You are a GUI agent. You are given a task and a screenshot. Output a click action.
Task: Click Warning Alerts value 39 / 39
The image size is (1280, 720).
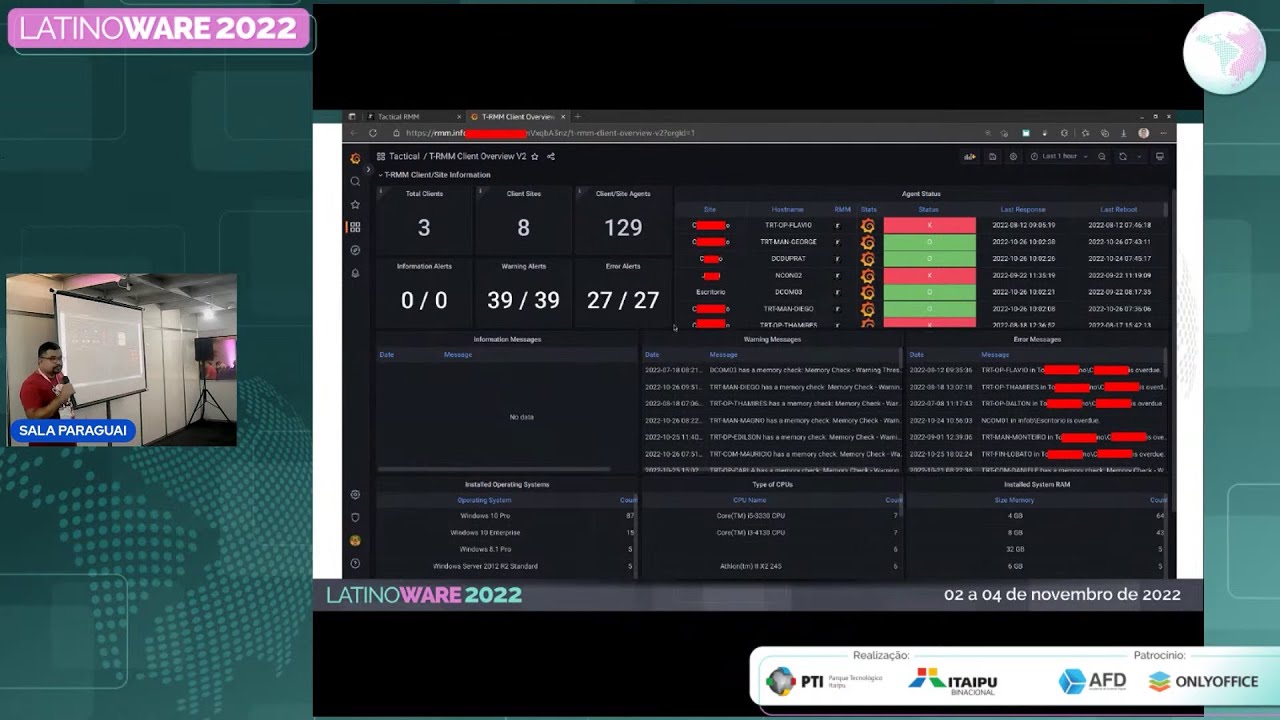coord(523,300)
